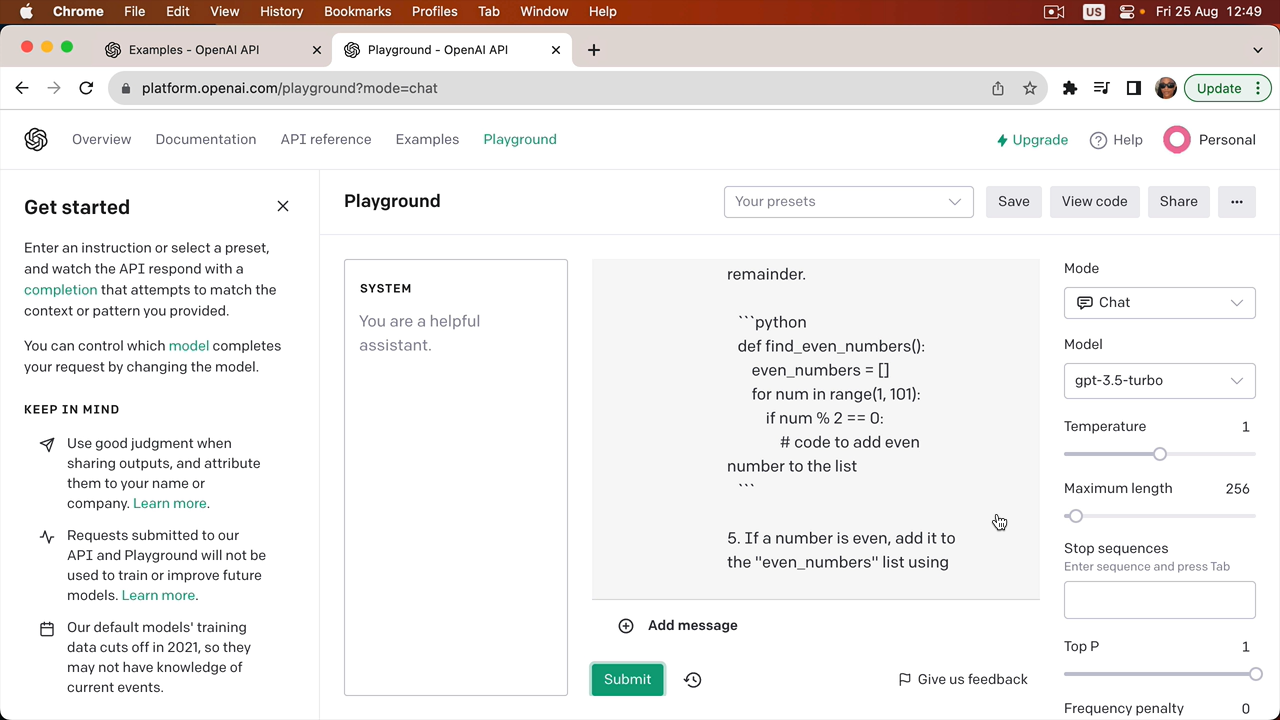The height and width of the screenshot is (720, 1280).
Task: Open the ellipsis more-options icon
Action: [1236, 201]
